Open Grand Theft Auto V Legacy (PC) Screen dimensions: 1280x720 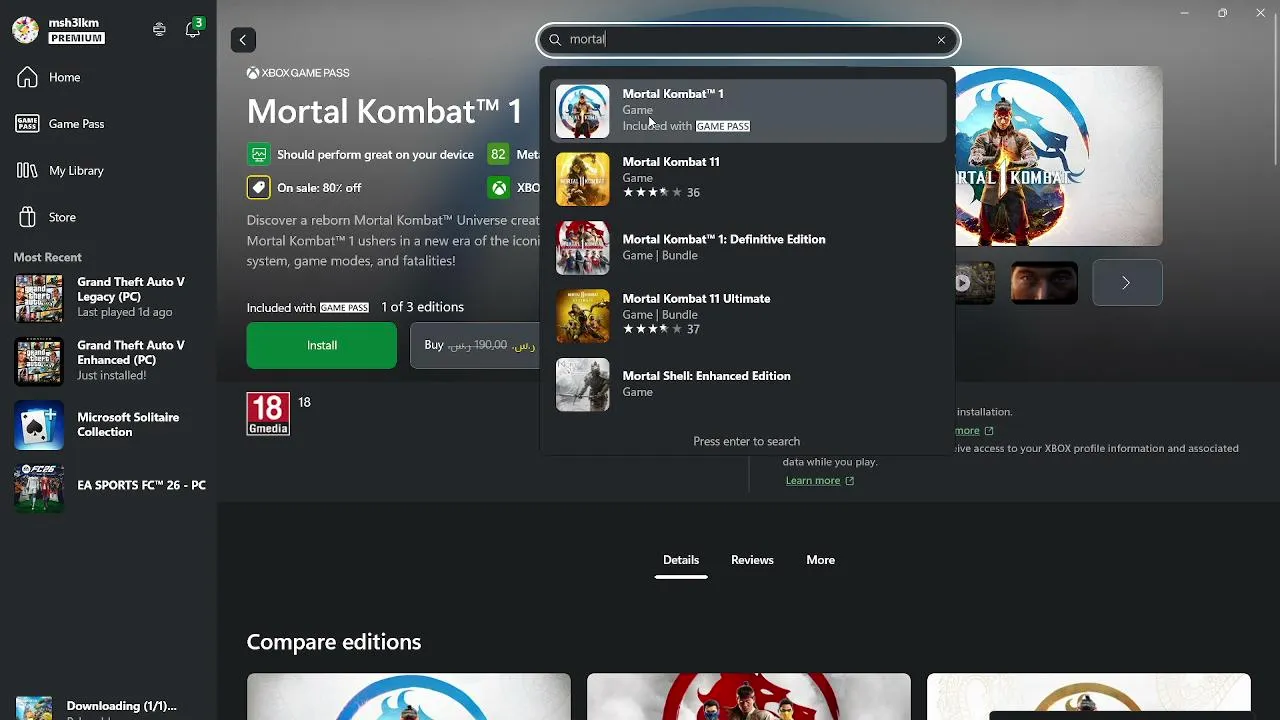coord(108,297)
